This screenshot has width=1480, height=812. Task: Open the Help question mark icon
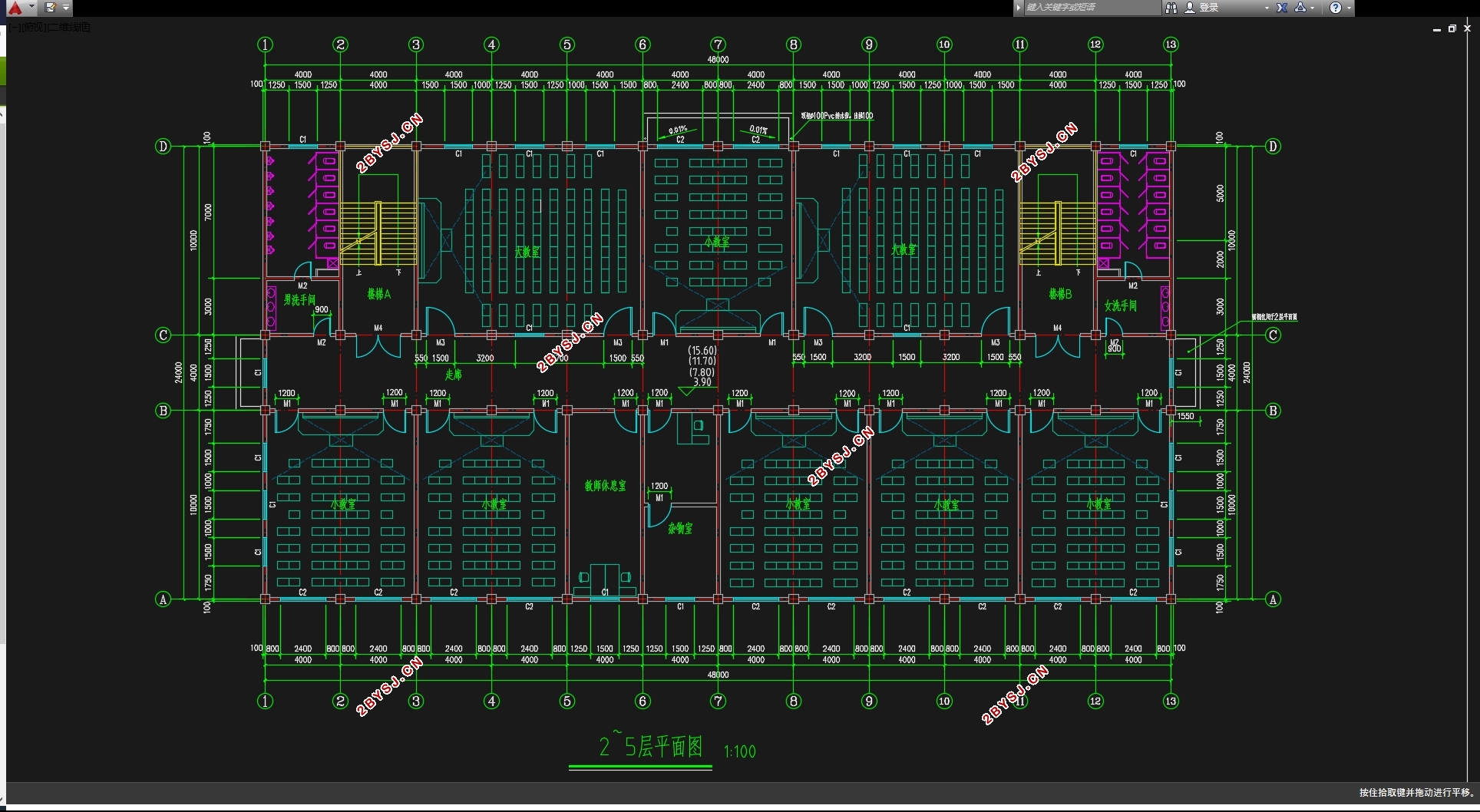click(1336, 8)
